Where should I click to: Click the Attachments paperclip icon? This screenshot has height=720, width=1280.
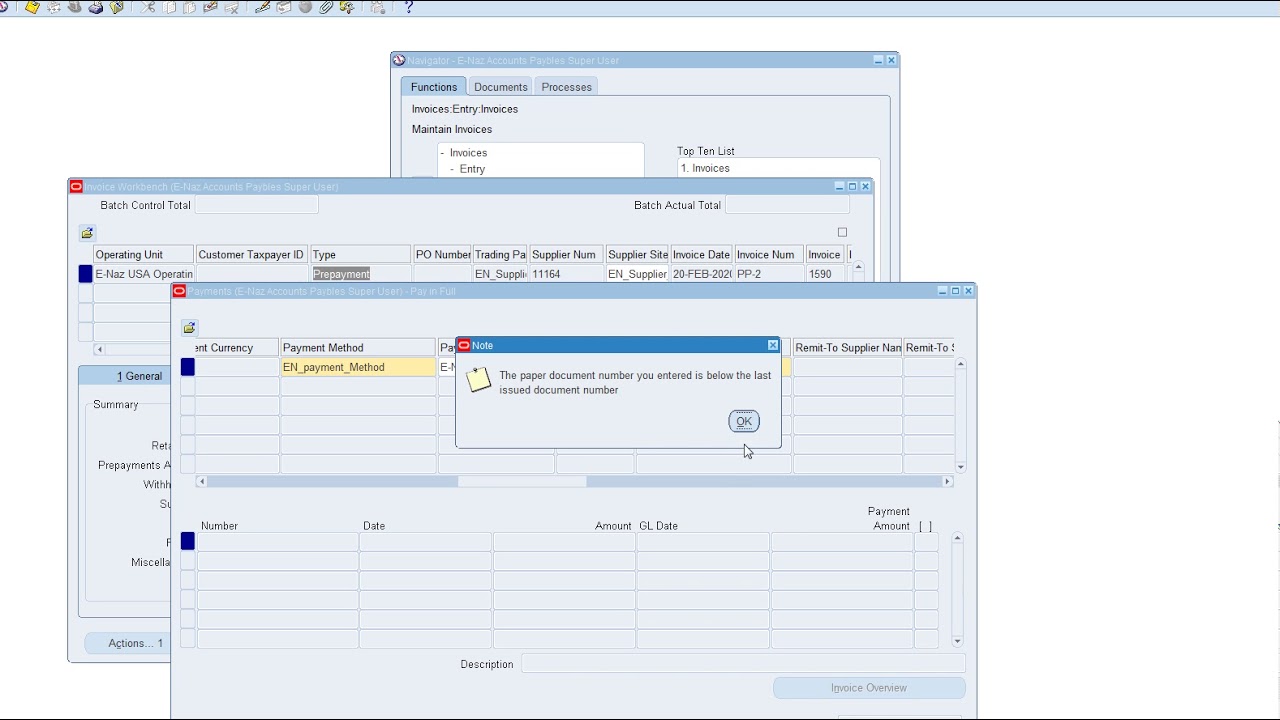point(325,7)
